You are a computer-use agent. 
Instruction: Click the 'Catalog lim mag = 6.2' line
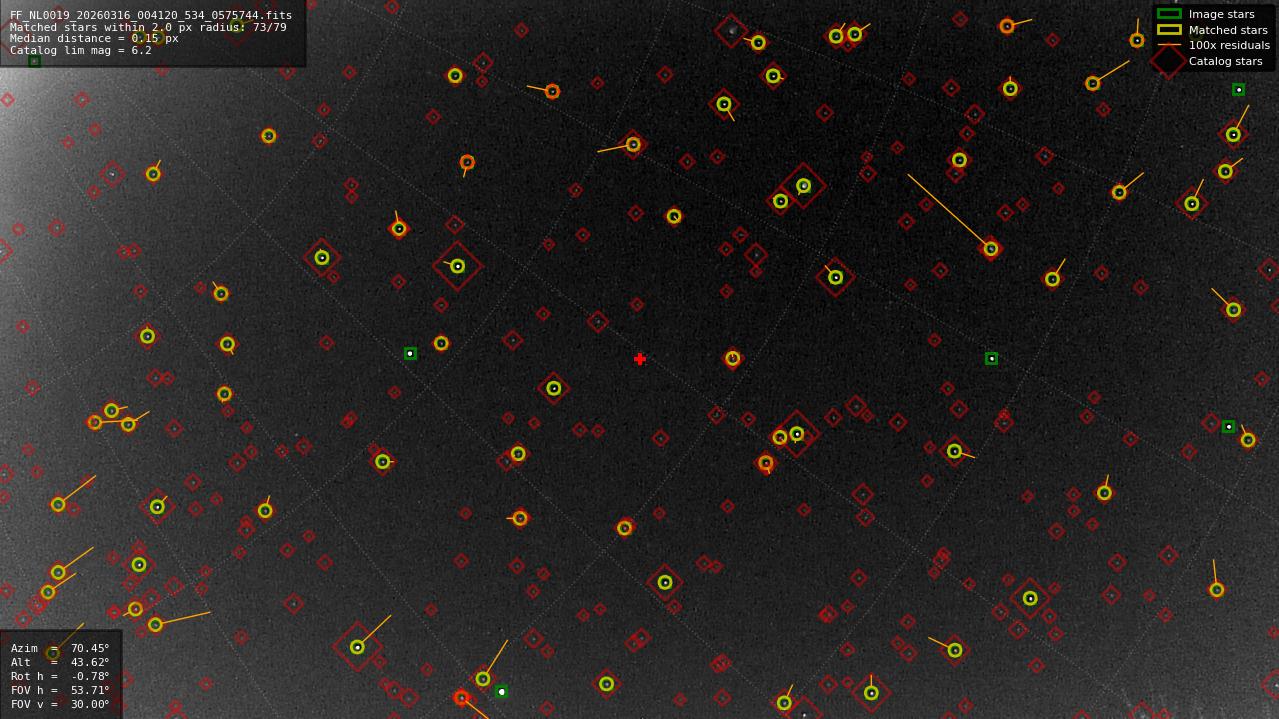81,50
